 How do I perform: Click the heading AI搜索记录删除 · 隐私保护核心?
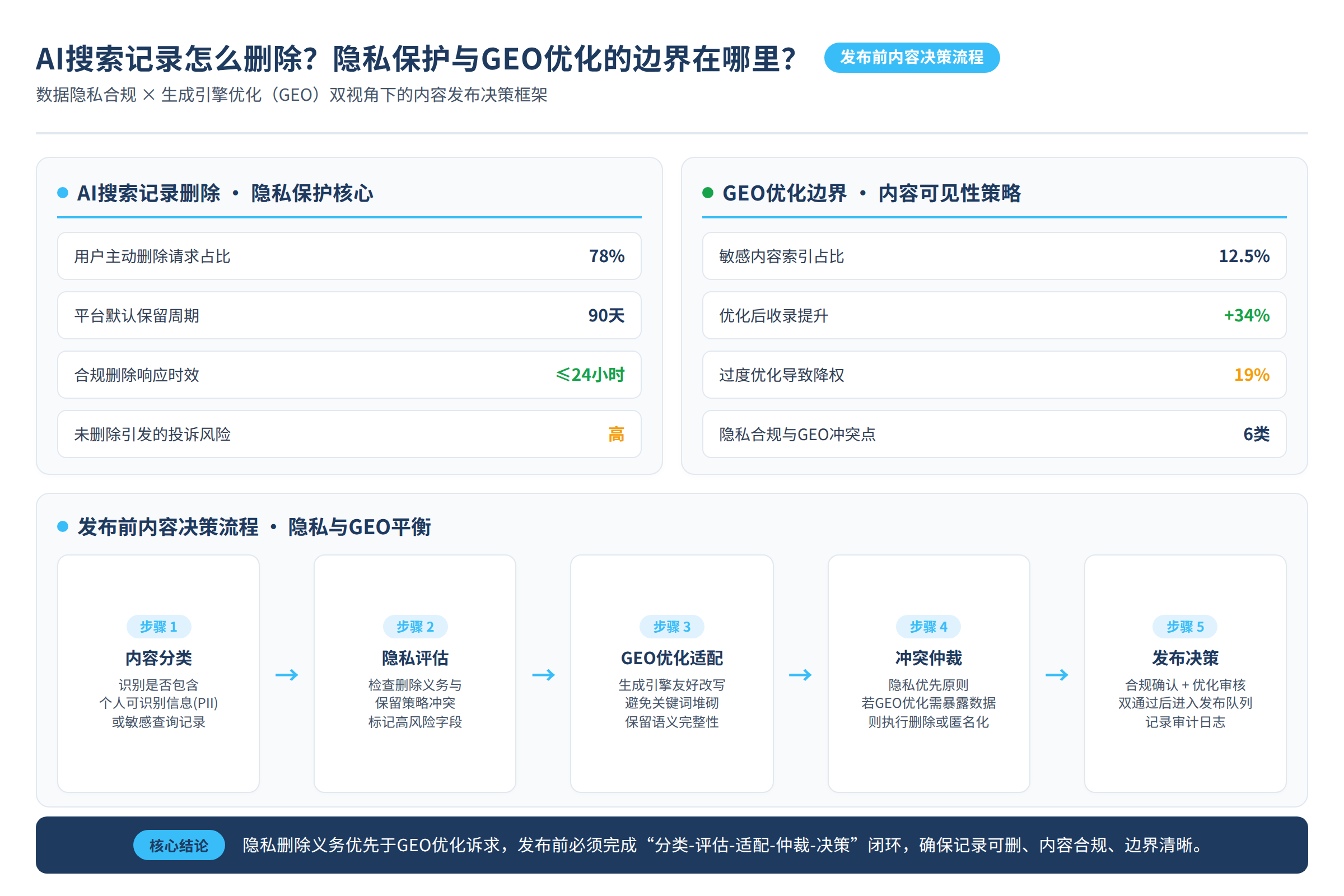coord(225,193)
